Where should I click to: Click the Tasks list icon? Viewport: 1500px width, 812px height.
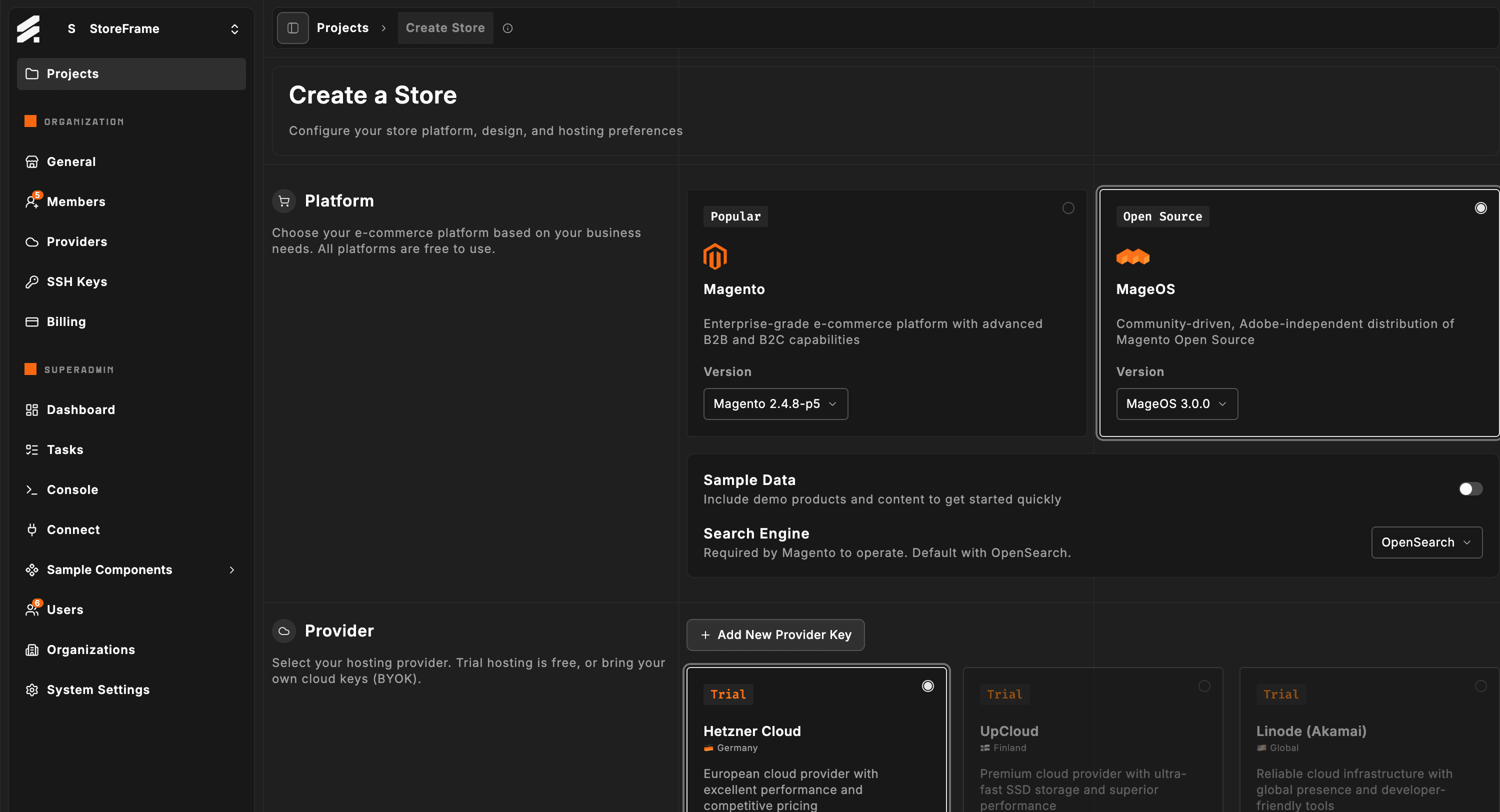(x=32, y=449)
